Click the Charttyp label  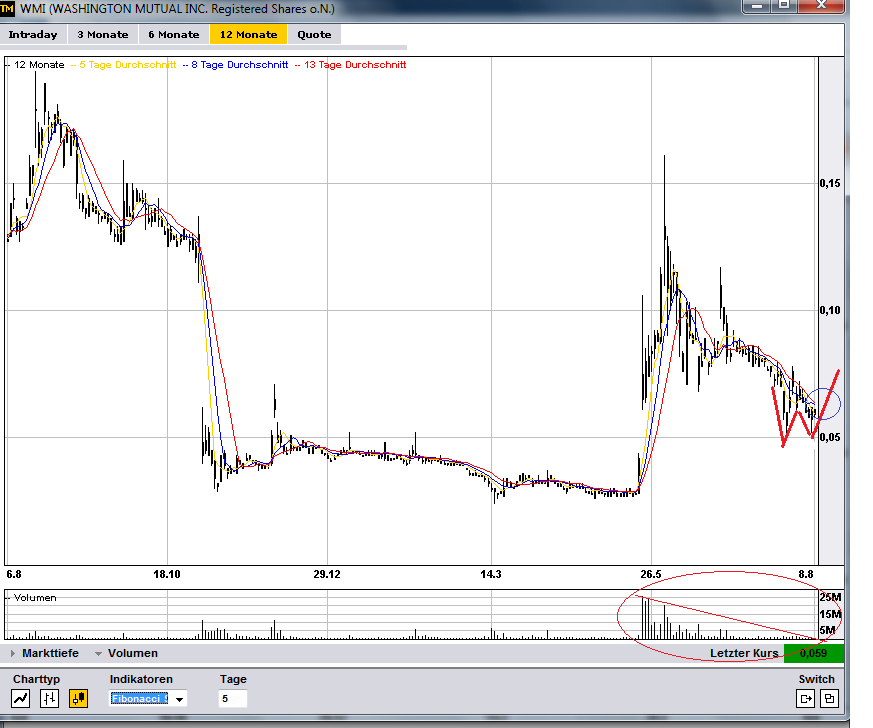(36, 679)
